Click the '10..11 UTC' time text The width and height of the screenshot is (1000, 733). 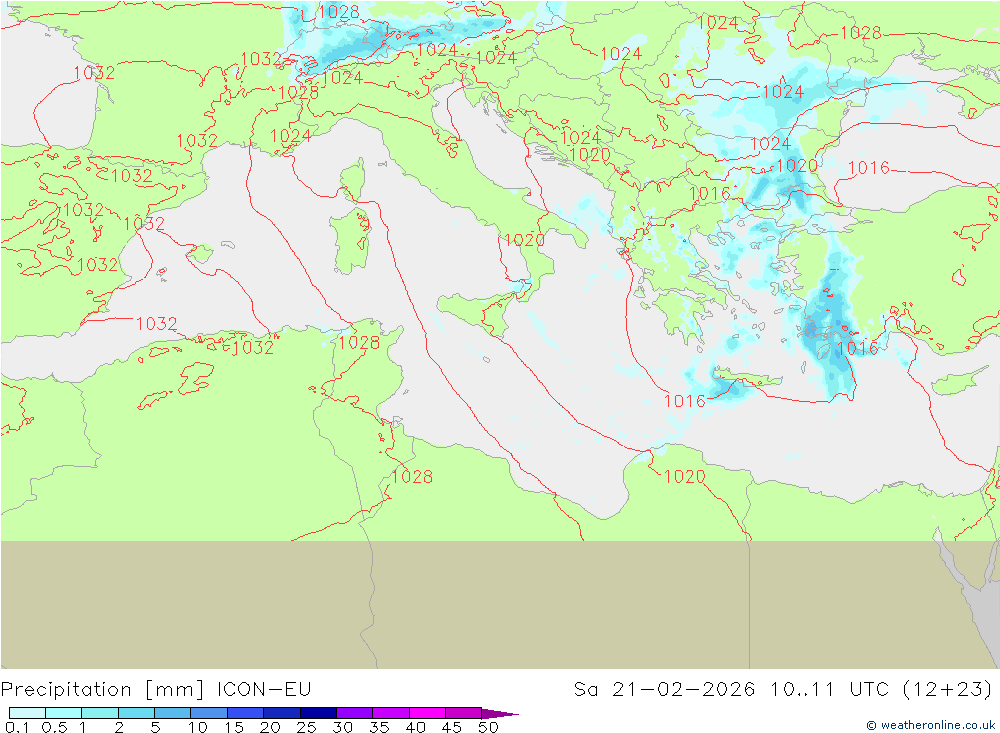click(829, 690)
